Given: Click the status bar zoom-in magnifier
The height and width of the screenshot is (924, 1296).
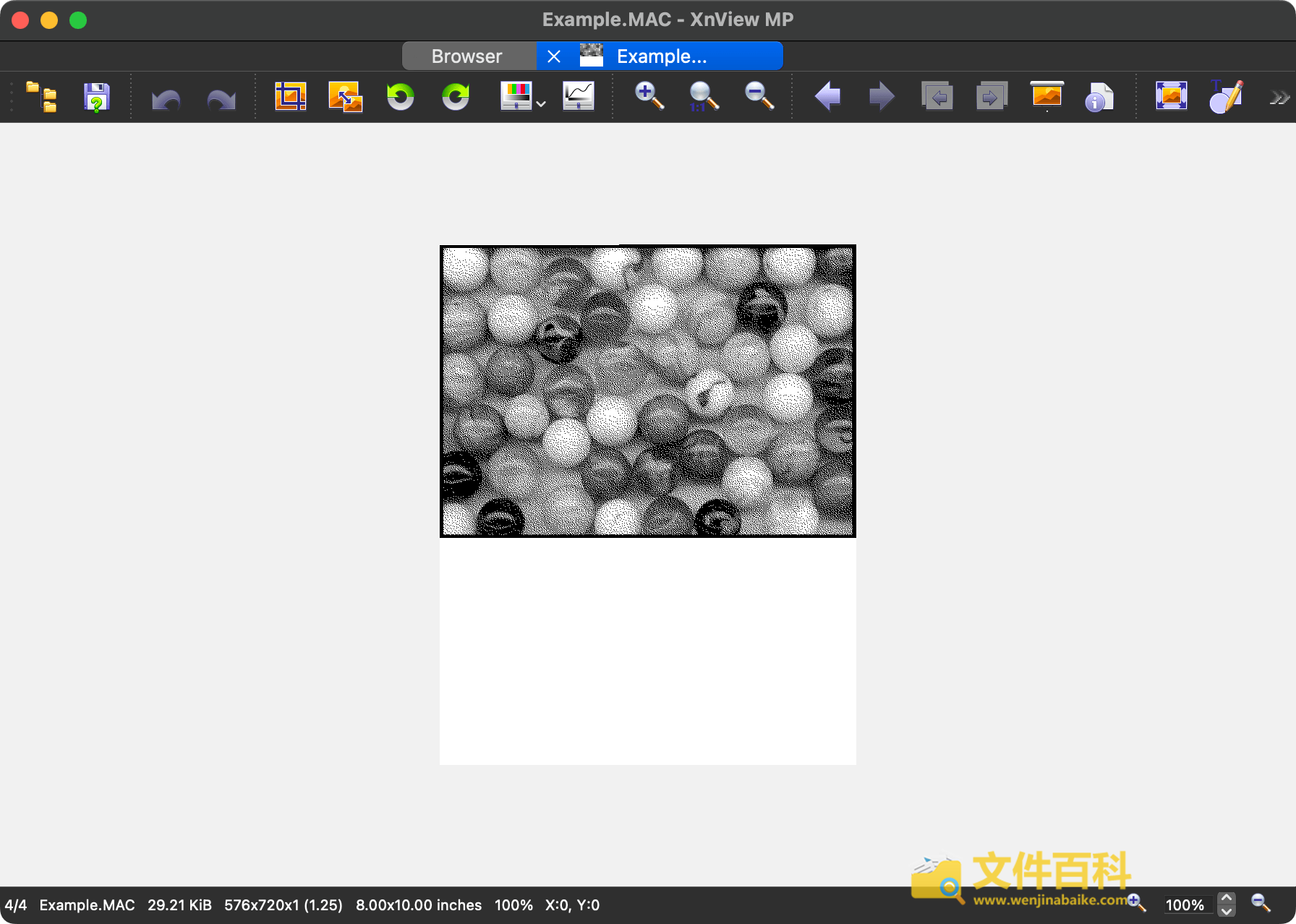Looking at the screenshot, I should 1136,902.
